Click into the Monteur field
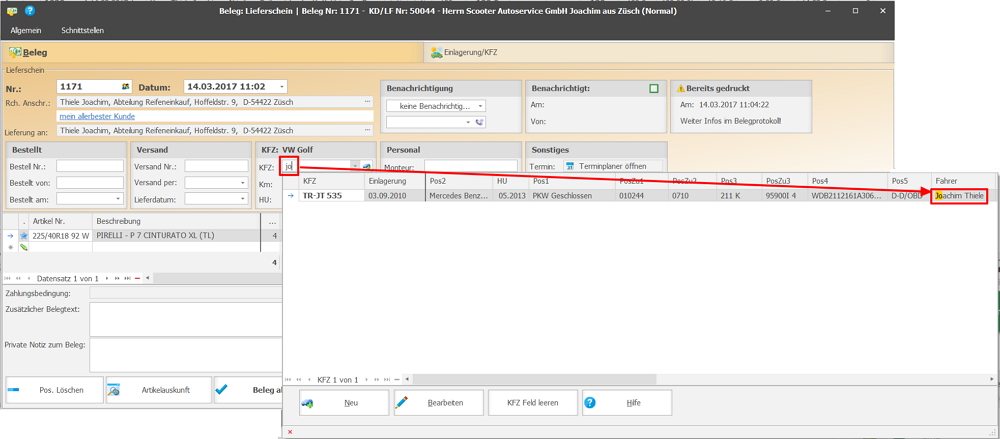 click(471, 166)
